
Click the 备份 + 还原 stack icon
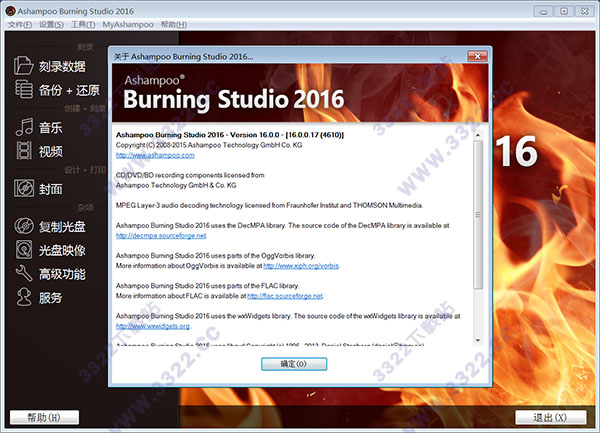[x=24, y=89]
